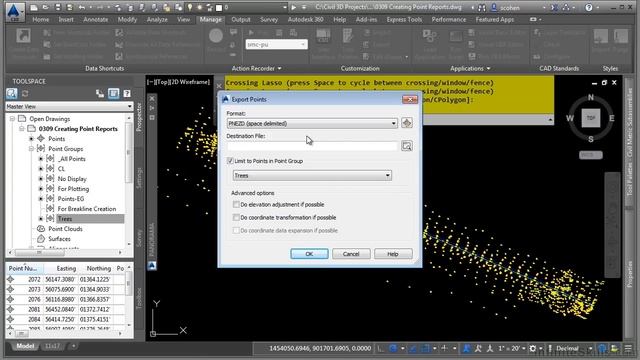Click the white layer color swatch in top toolbar
Screen dimensions: 640x360
coord(219,7)
